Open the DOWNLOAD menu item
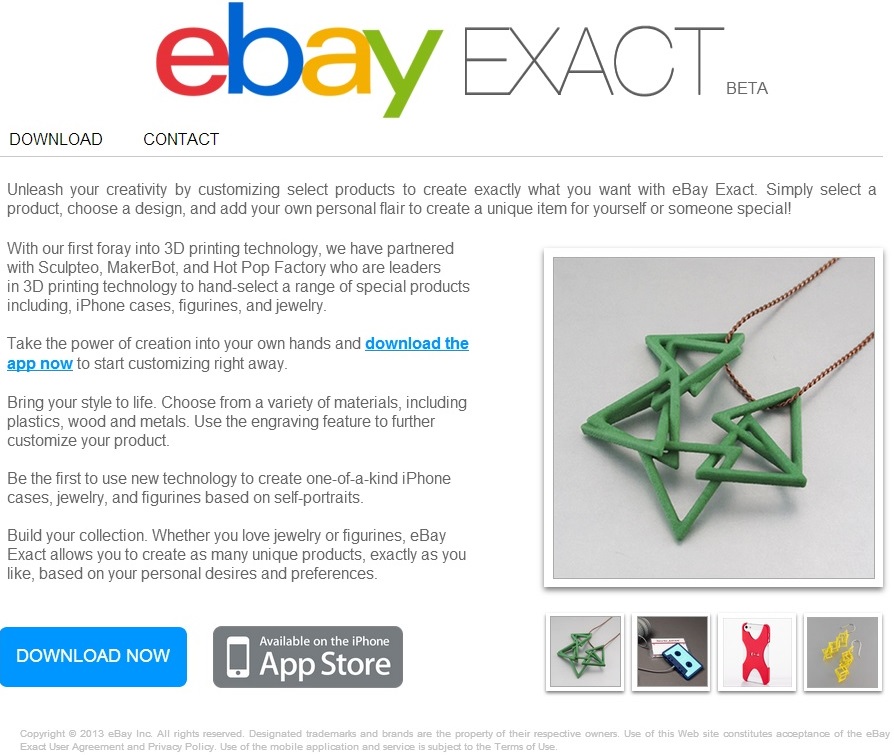894x755 pixels. click(x=56, y=139)
